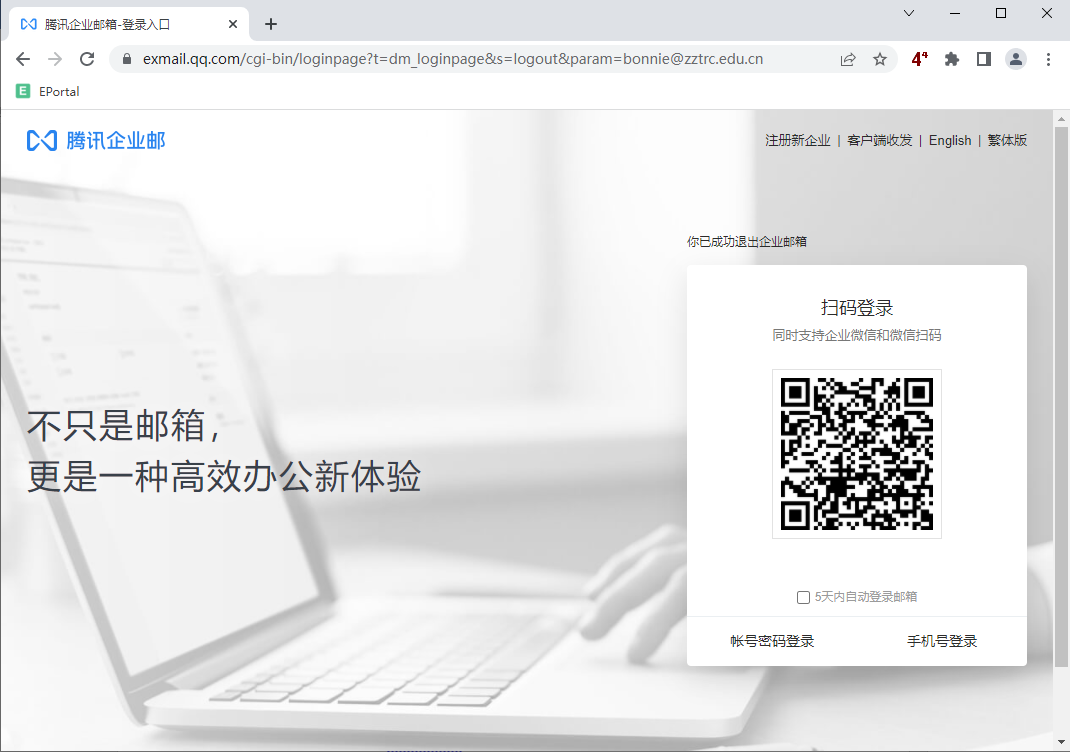Open the Chrome profile avatar
Viewport: 1070px width, 752px height.
[1016, 59]
